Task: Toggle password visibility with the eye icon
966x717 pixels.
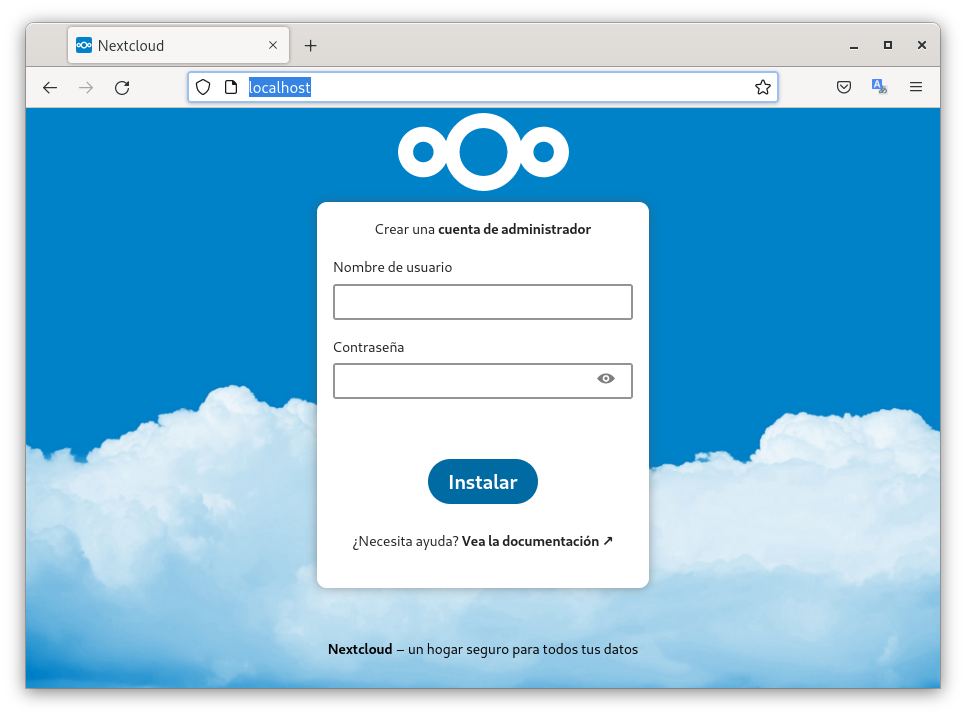Action: tap(605, 379)
